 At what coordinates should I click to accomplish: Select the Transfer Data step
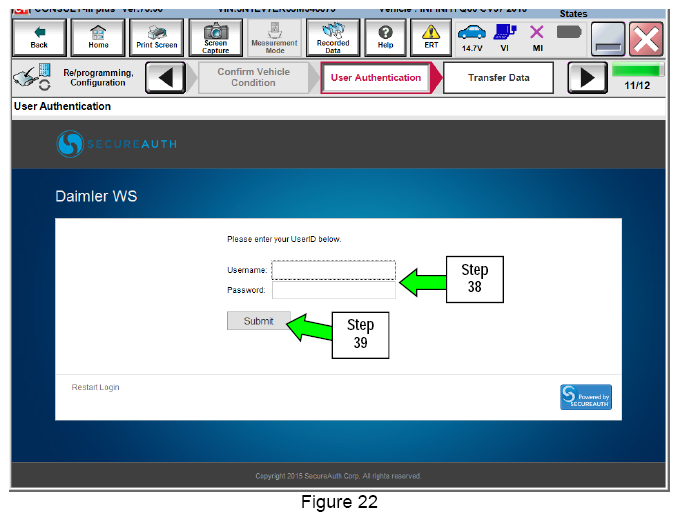(x=498, y=78)
